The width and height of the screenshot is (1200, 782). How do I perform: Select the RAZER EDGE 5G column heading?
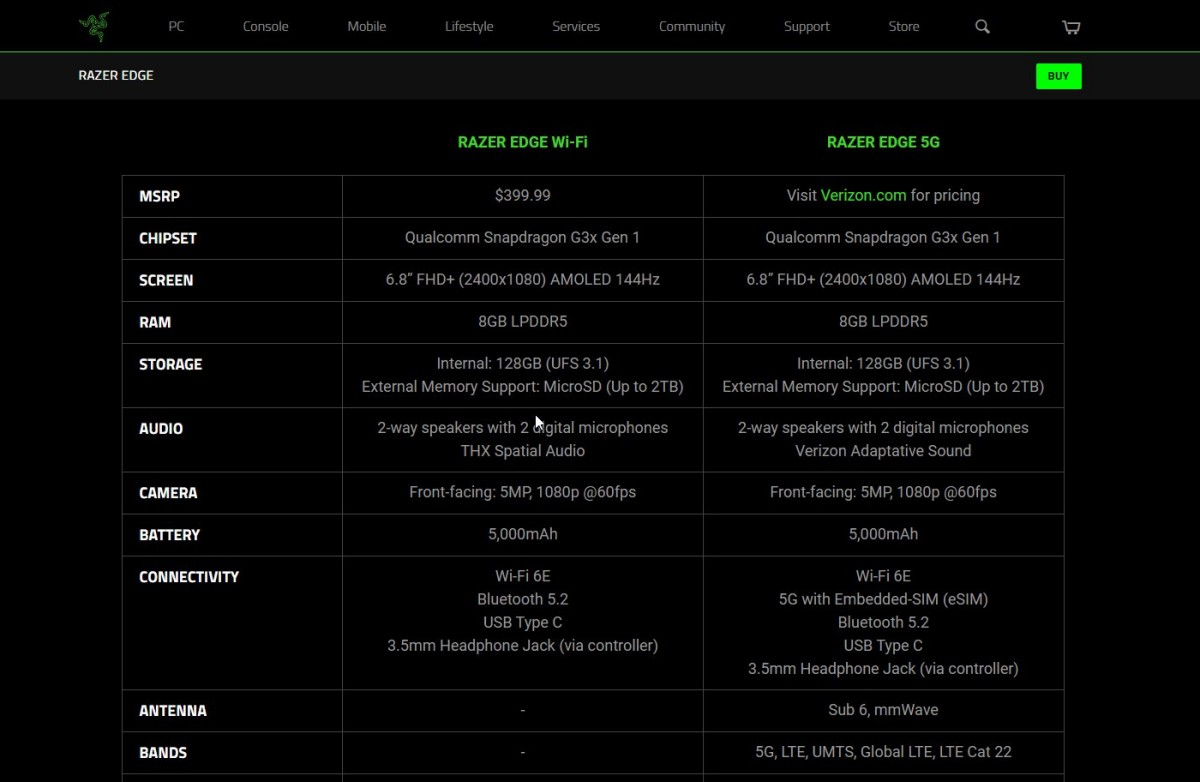click(883, 142)
